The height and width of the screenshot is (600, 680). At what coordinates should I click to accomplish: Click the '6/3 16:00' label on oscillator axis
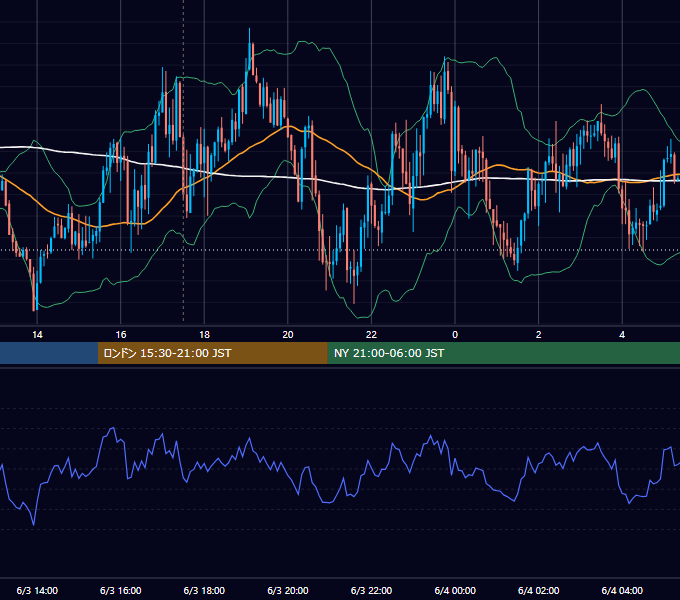121,590
